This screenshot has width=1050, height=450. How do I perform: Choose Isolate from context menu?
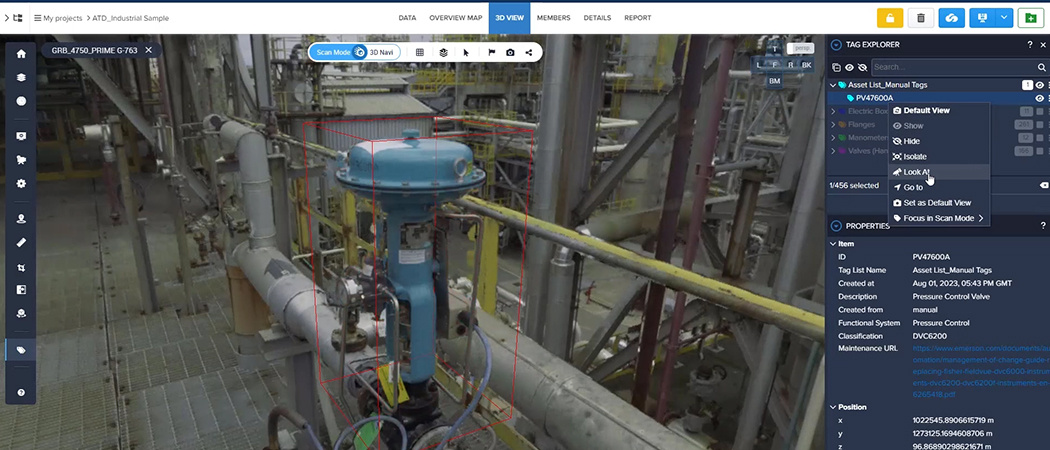[x=939, y=157]
